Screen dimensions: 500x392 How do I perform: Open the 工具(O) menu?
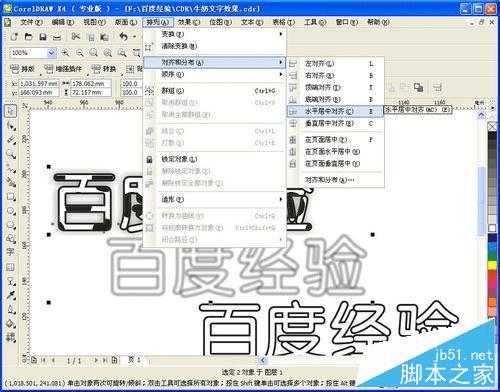(x=315, y=22)
